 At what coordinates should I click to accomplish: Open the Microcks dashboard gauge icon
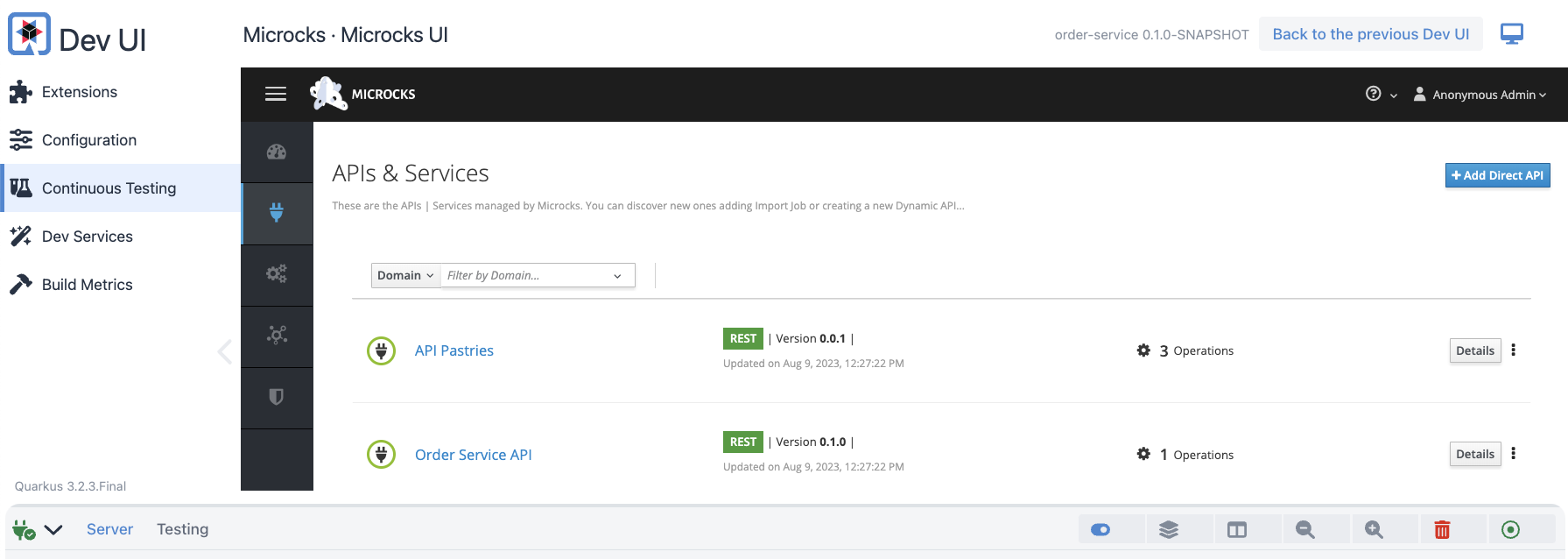pyautogui.click(x=277, y=152)
